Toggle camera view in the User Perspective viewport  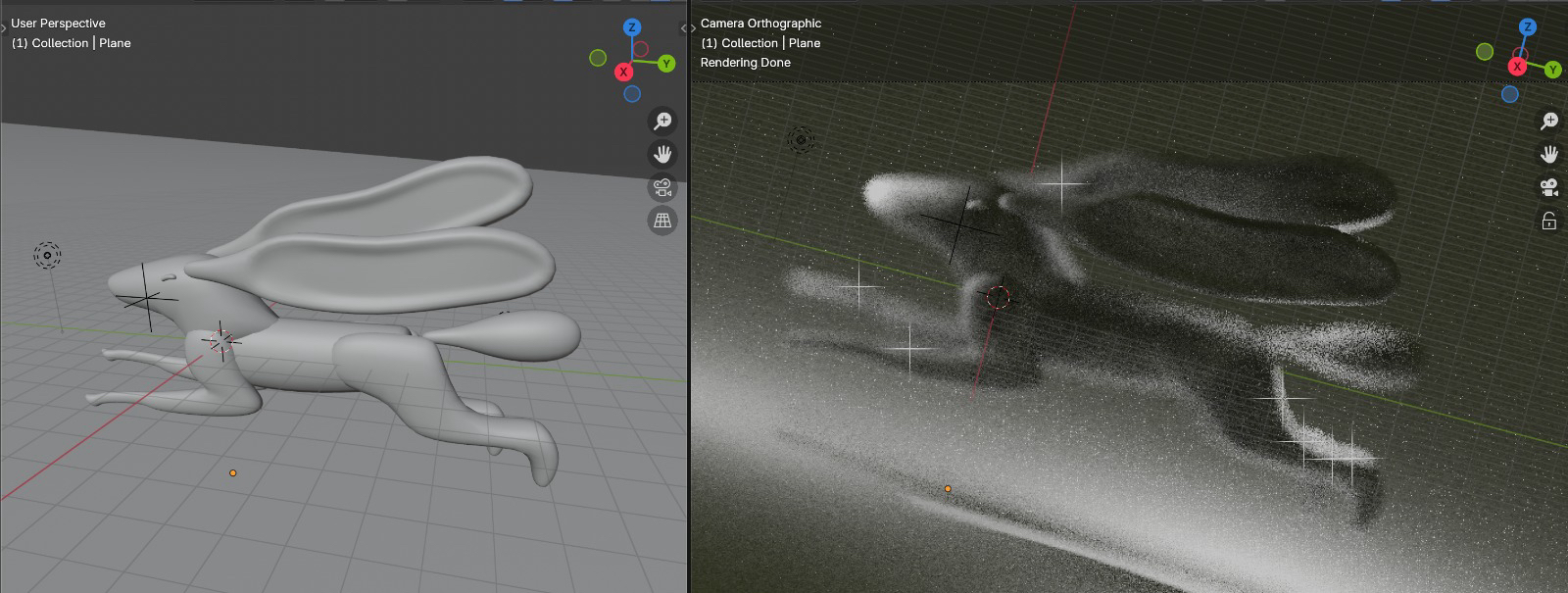click(x=663, y=187)
